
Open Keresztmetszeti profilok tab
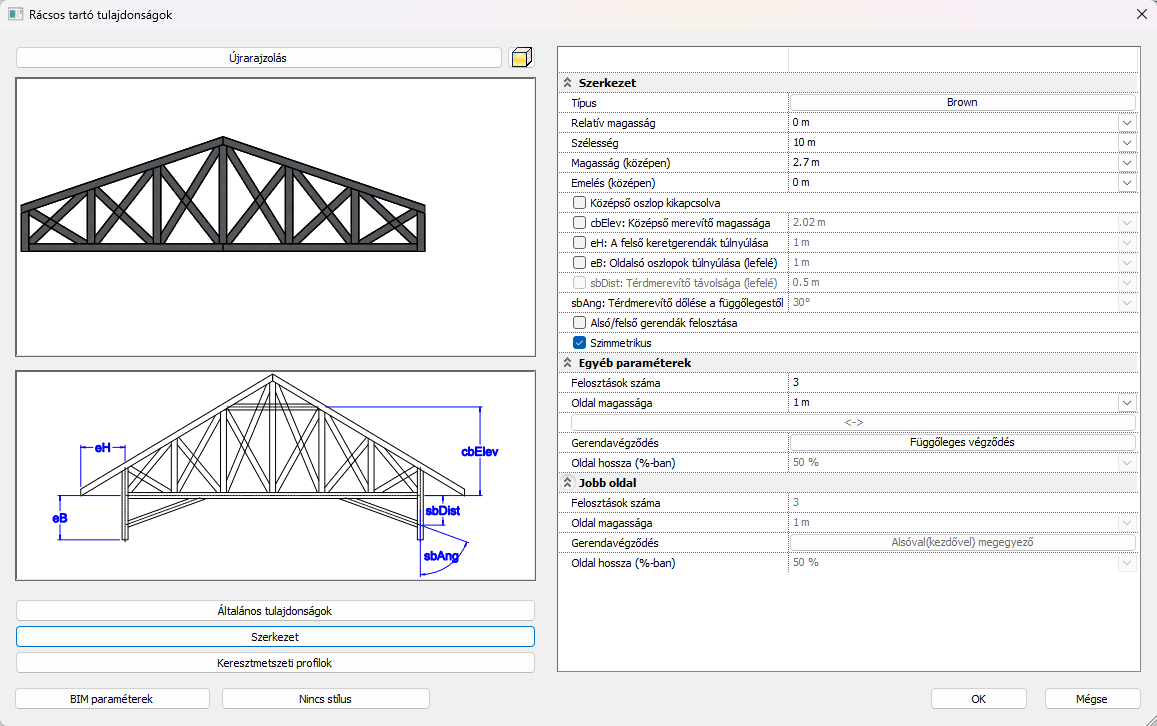[x=275, y=662]
